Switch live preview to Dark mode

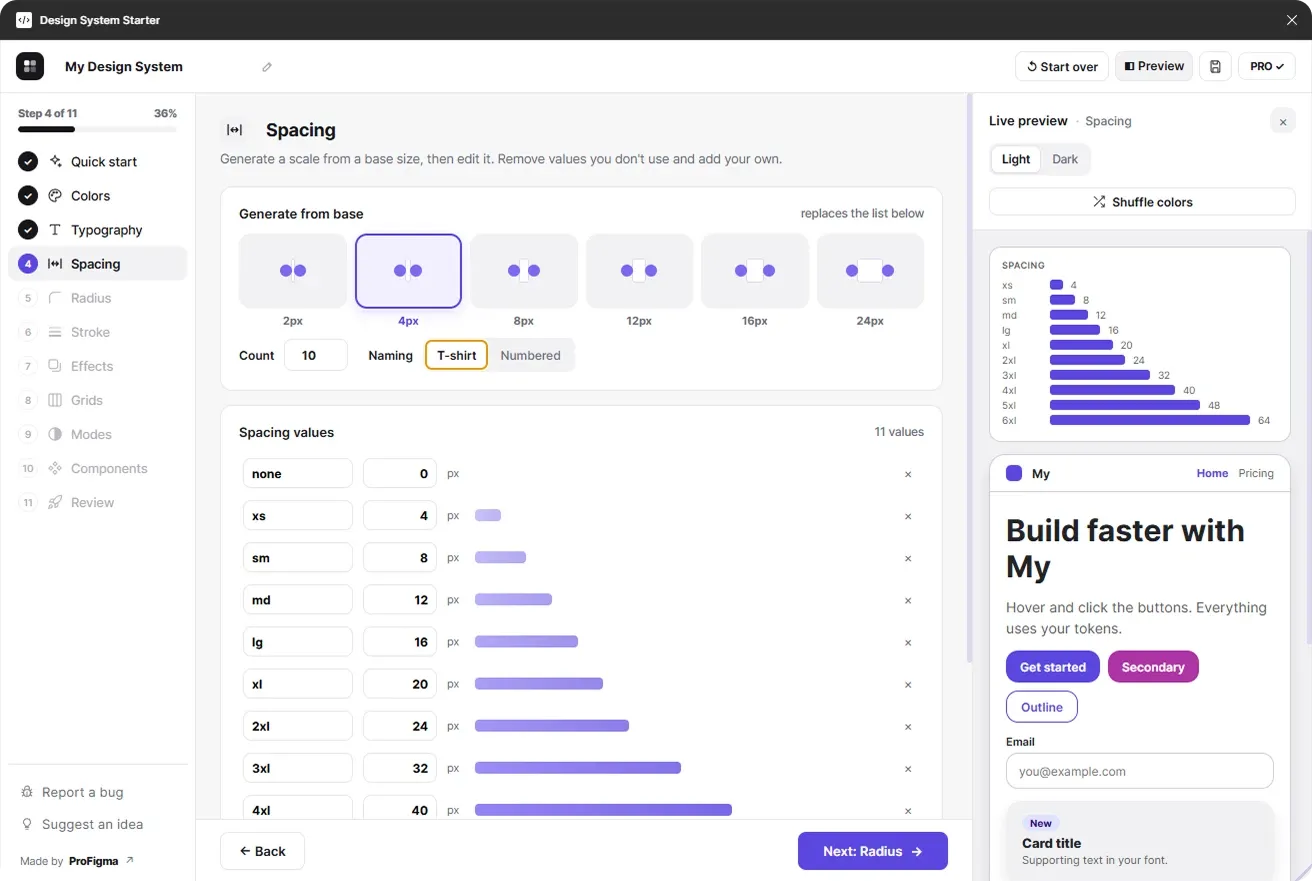pyautogui.click(x=1065, y=159)
